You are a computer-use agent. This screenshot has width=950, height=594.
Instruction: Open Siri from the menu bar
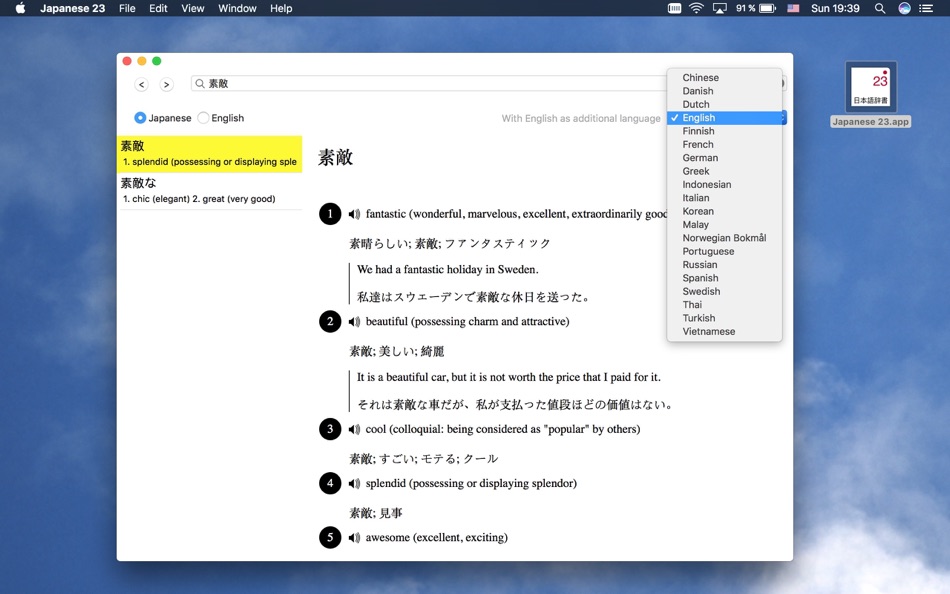(x=904, y=8)
